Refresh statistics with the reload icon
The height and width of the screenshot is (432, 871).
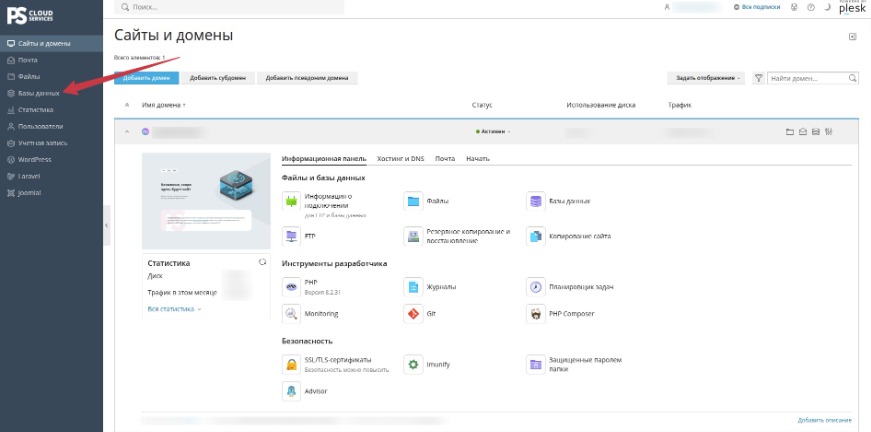(262, 262)
